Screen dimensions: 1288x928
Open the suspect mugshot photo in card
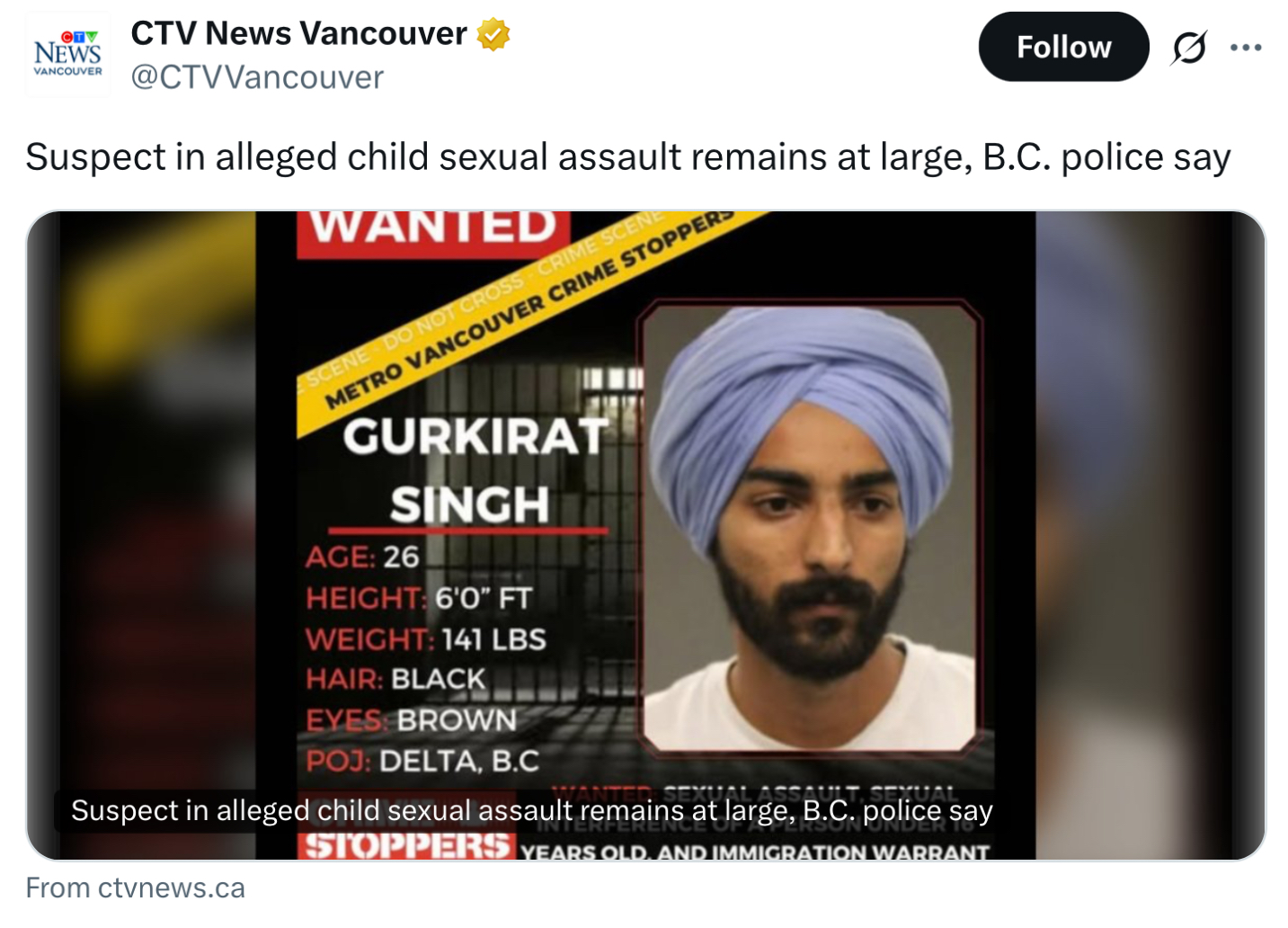pos(809,528)
